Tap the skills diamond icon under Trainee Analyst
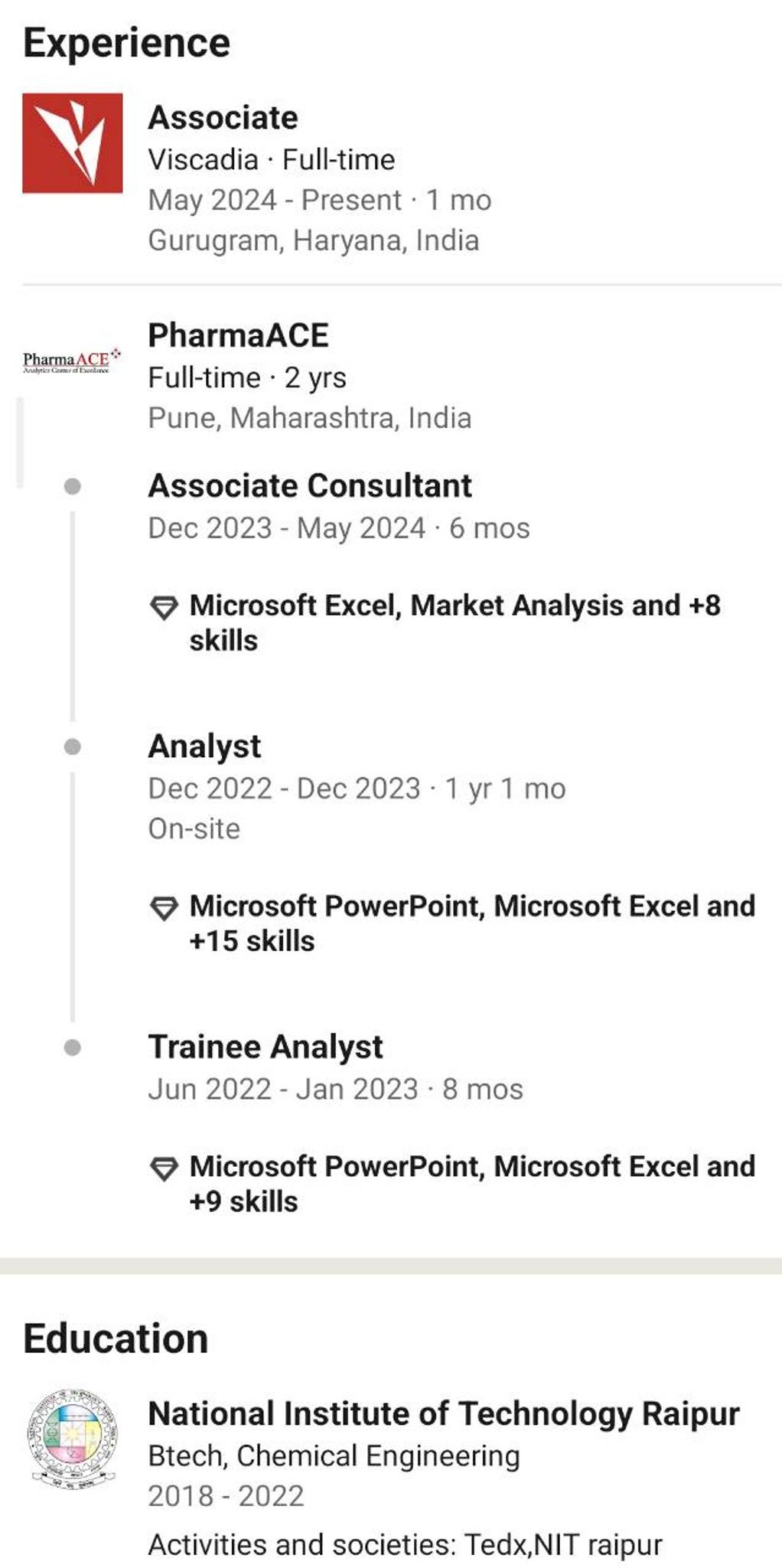 click(x=164, y=1169)
